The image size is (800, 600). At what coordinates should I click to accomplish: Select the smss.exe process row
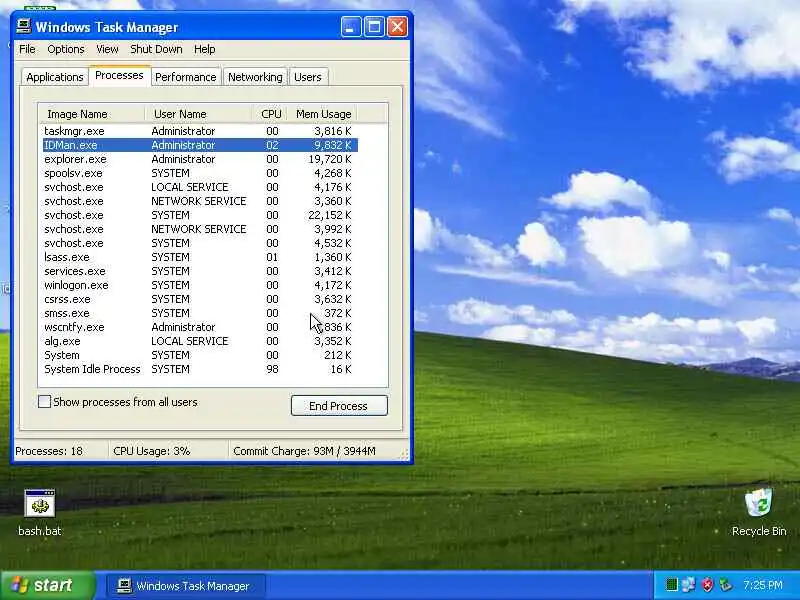200,313
